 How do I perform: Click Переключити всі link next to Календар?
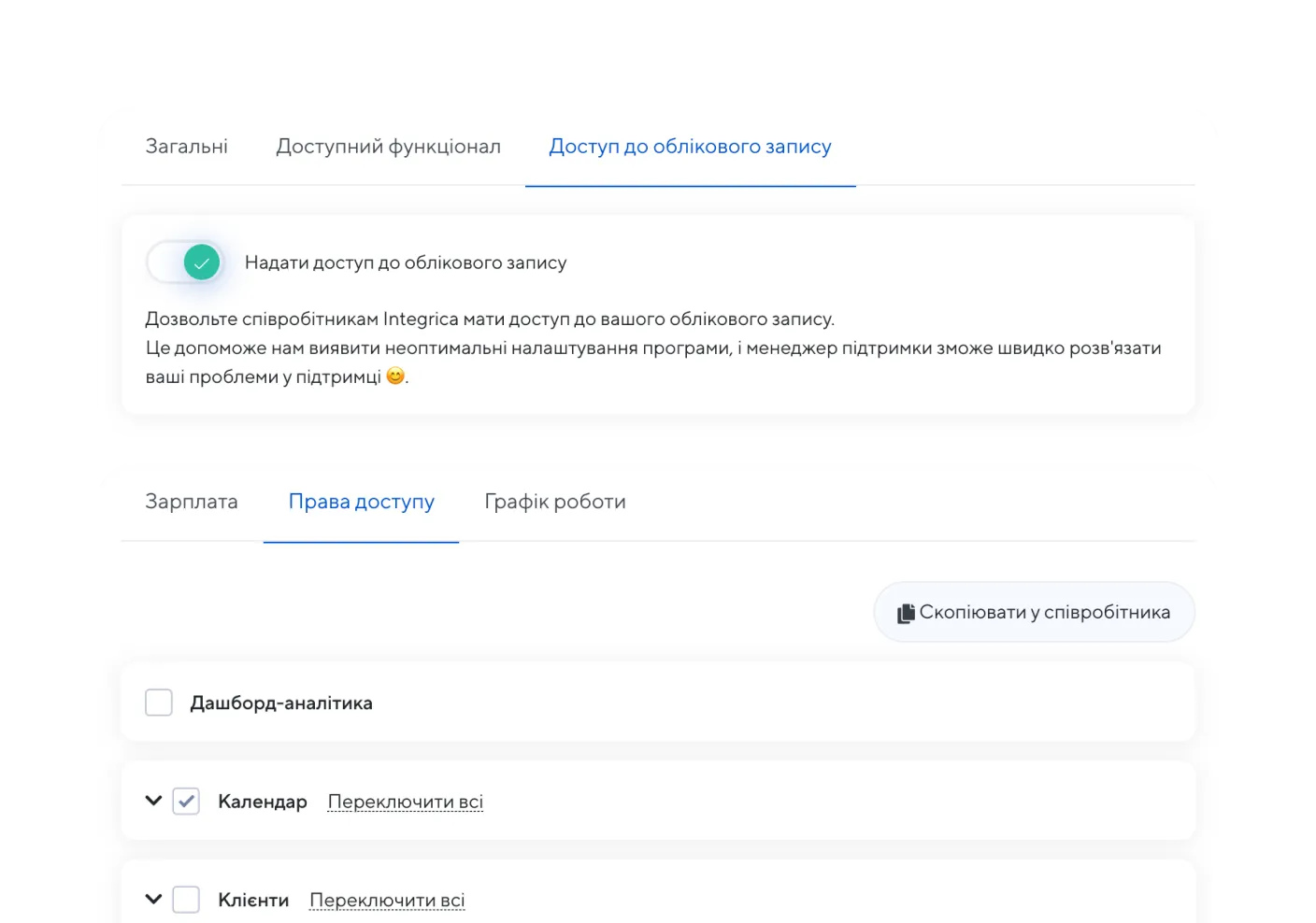tap(406, 802)
